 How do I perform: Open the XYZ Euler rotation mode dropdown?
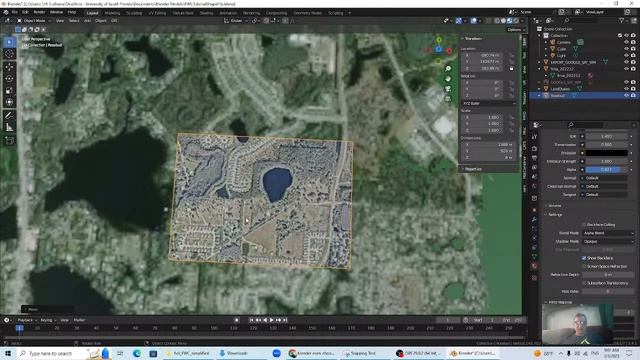(489, 104)
